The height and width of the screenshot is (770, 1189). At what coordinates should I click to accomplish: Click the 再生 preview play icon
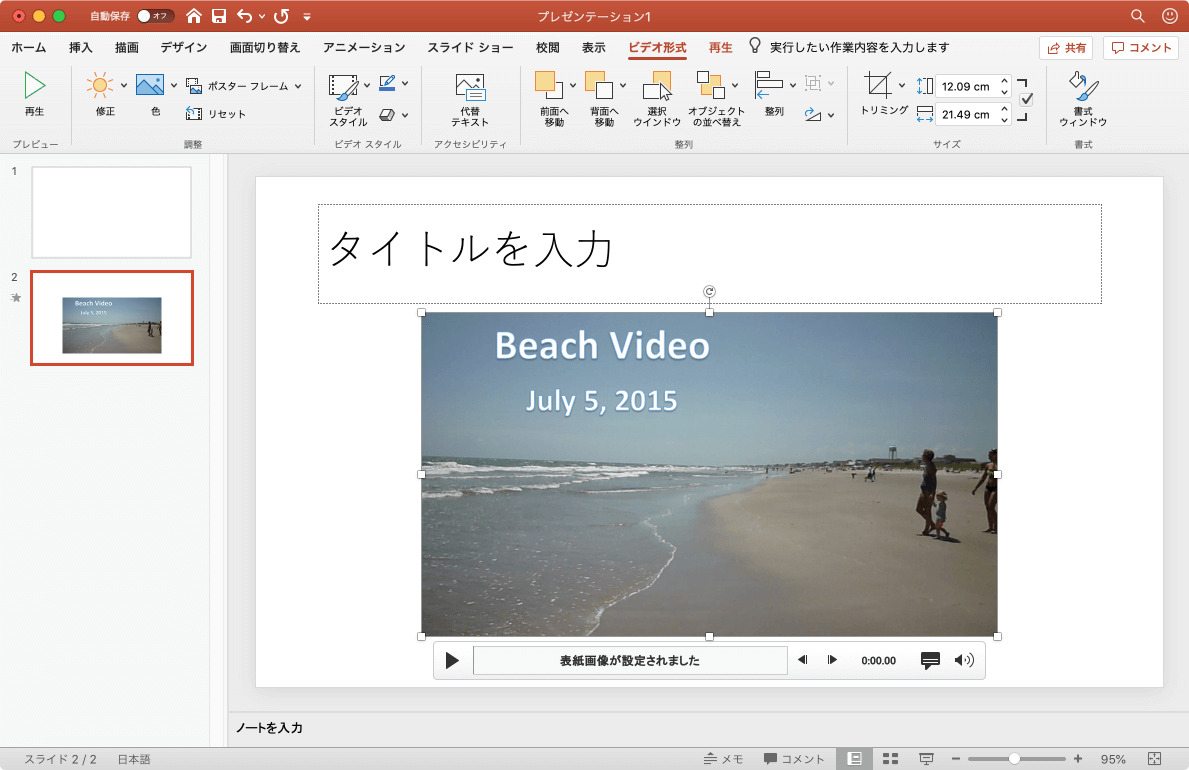click(35, 86)
